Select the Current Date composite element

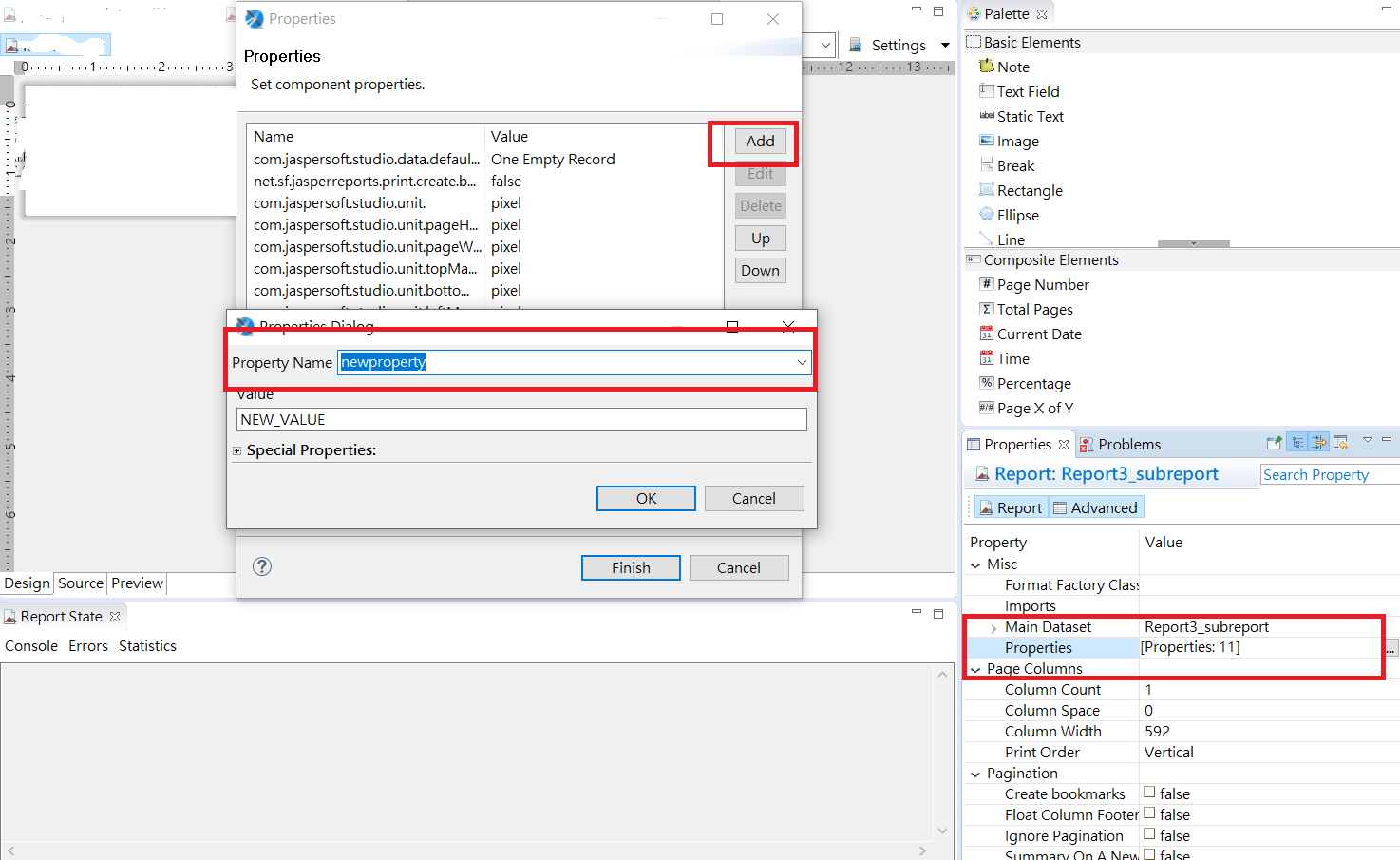point(1040,334)
